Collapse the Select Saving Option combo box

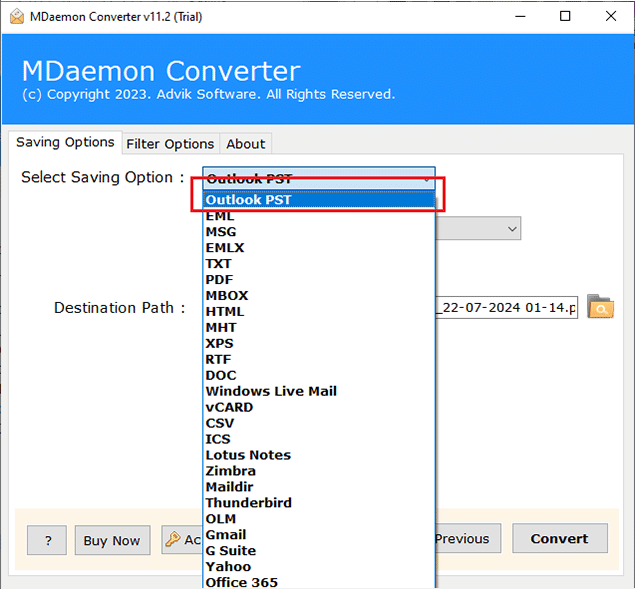tap(319, 178)
